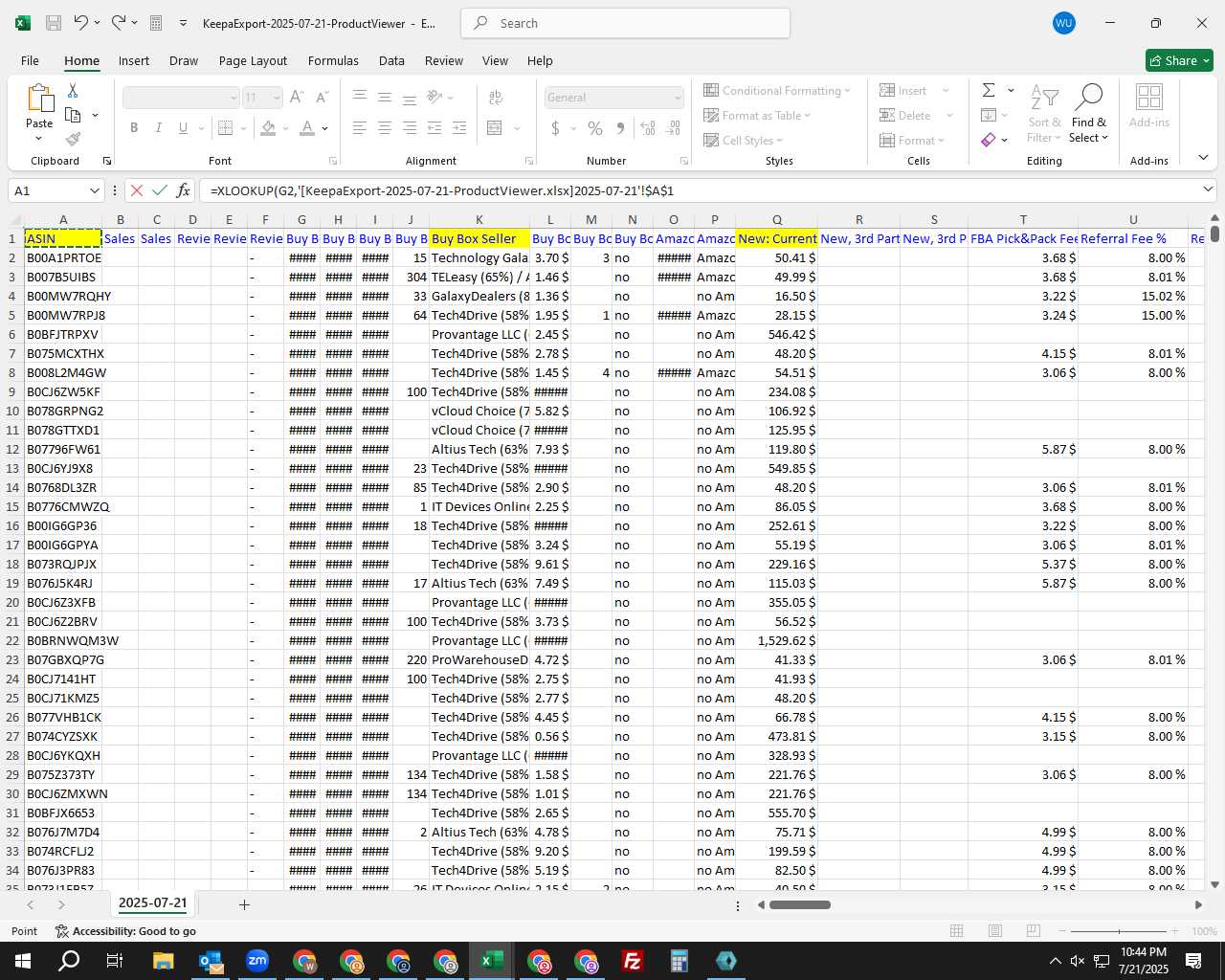1225x980 pixels.
Task: Click the Format Painter brush icon
Action: coord(73,139)
